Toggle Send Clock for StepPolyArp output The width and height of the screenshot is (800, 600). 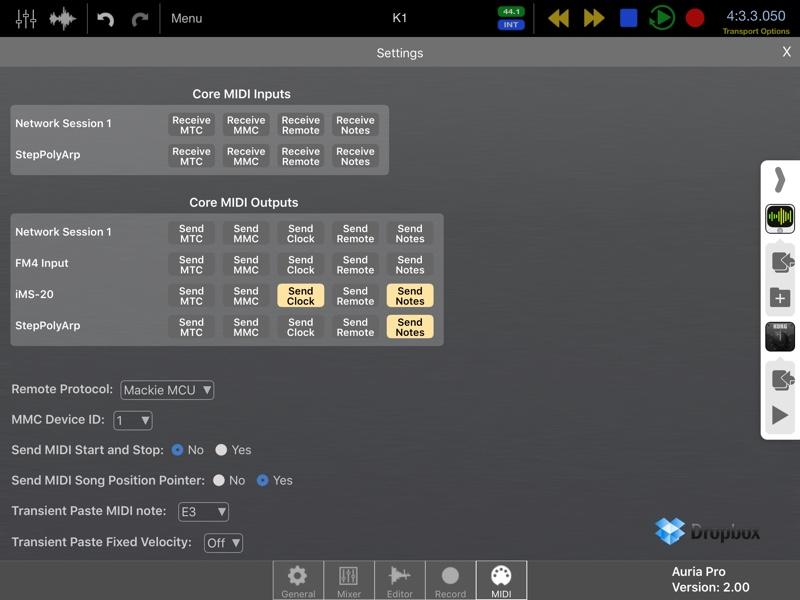tap(301, 327)
